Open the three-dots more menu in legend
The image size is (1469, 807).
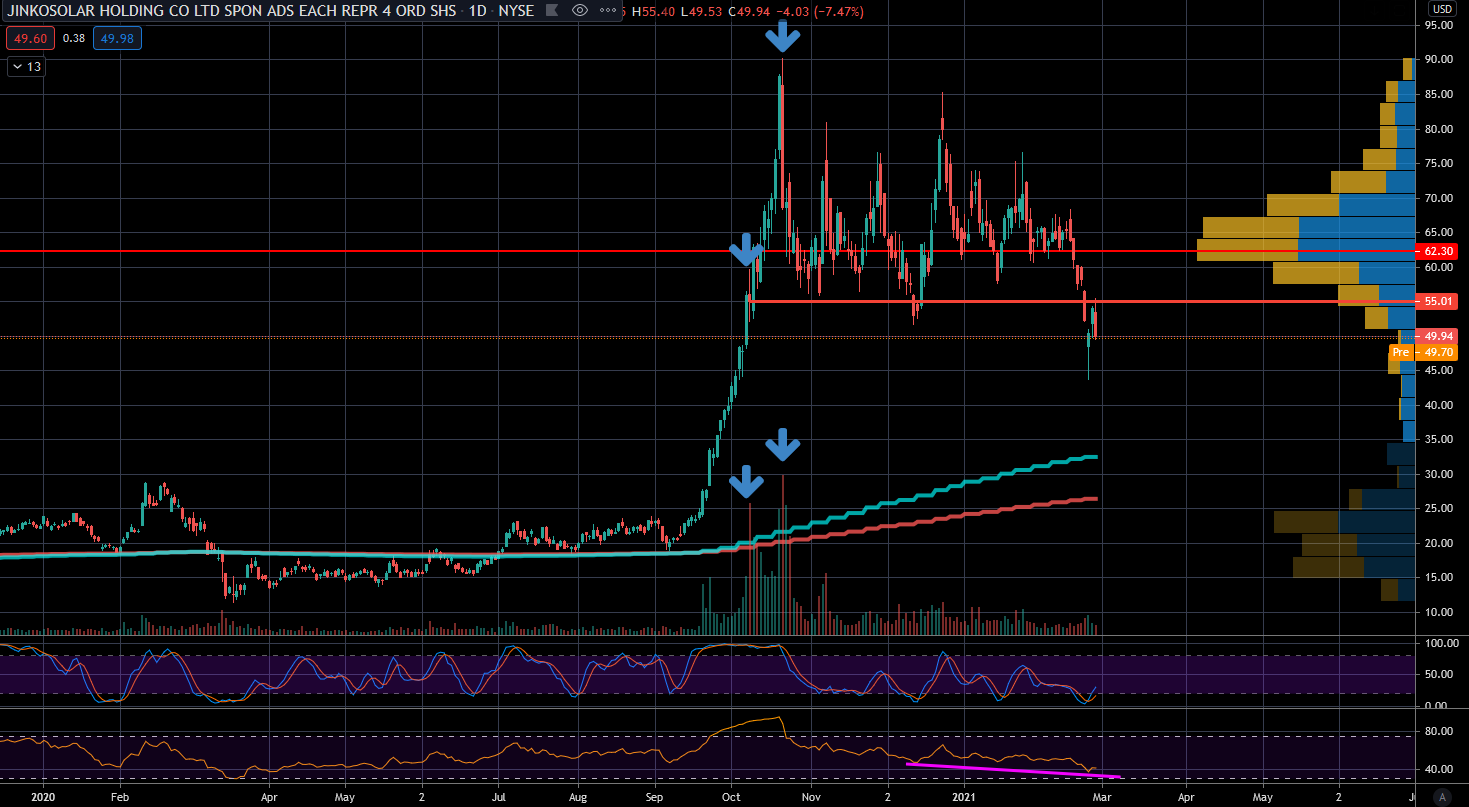tap(605, 11)
